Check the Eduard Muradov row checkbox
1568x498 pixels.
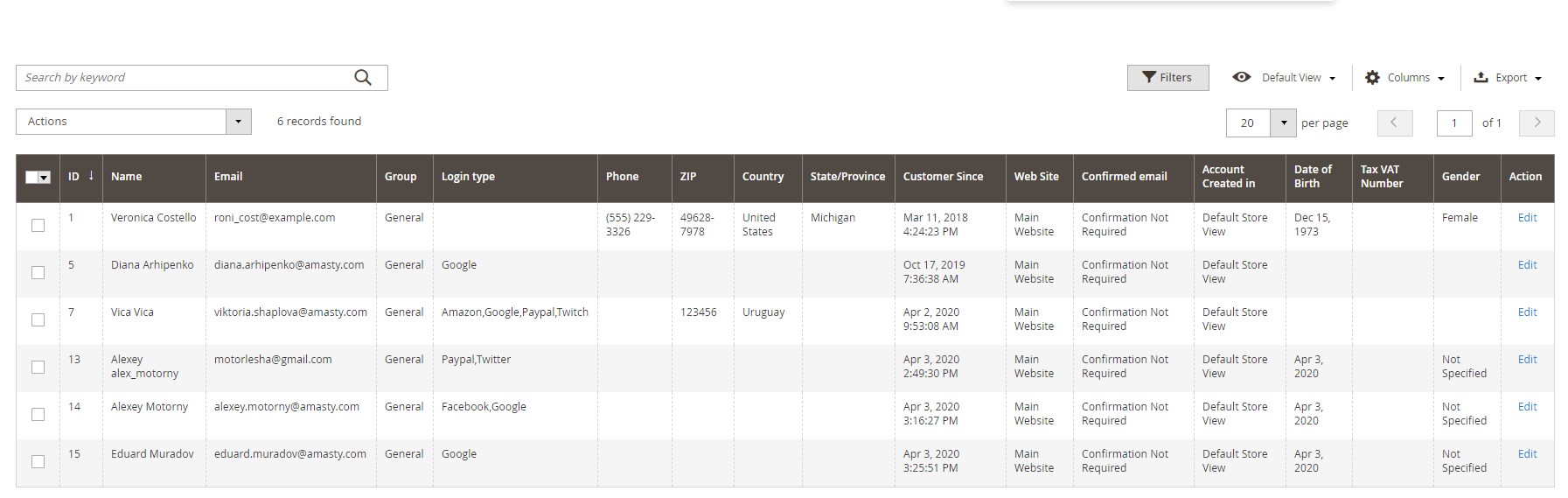(x=38, y=461)
